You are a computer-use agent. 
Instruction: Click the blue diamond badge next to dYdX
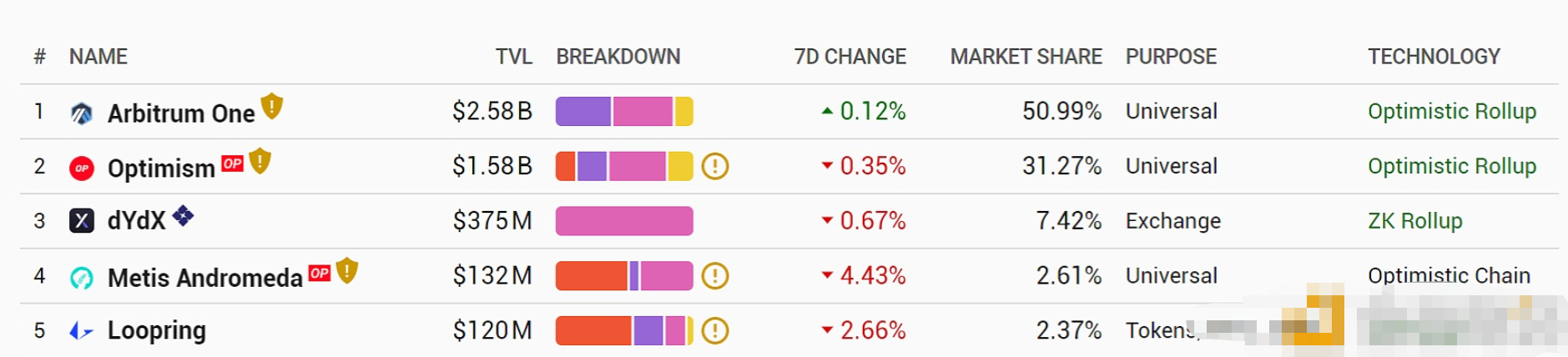coord(184,216)
